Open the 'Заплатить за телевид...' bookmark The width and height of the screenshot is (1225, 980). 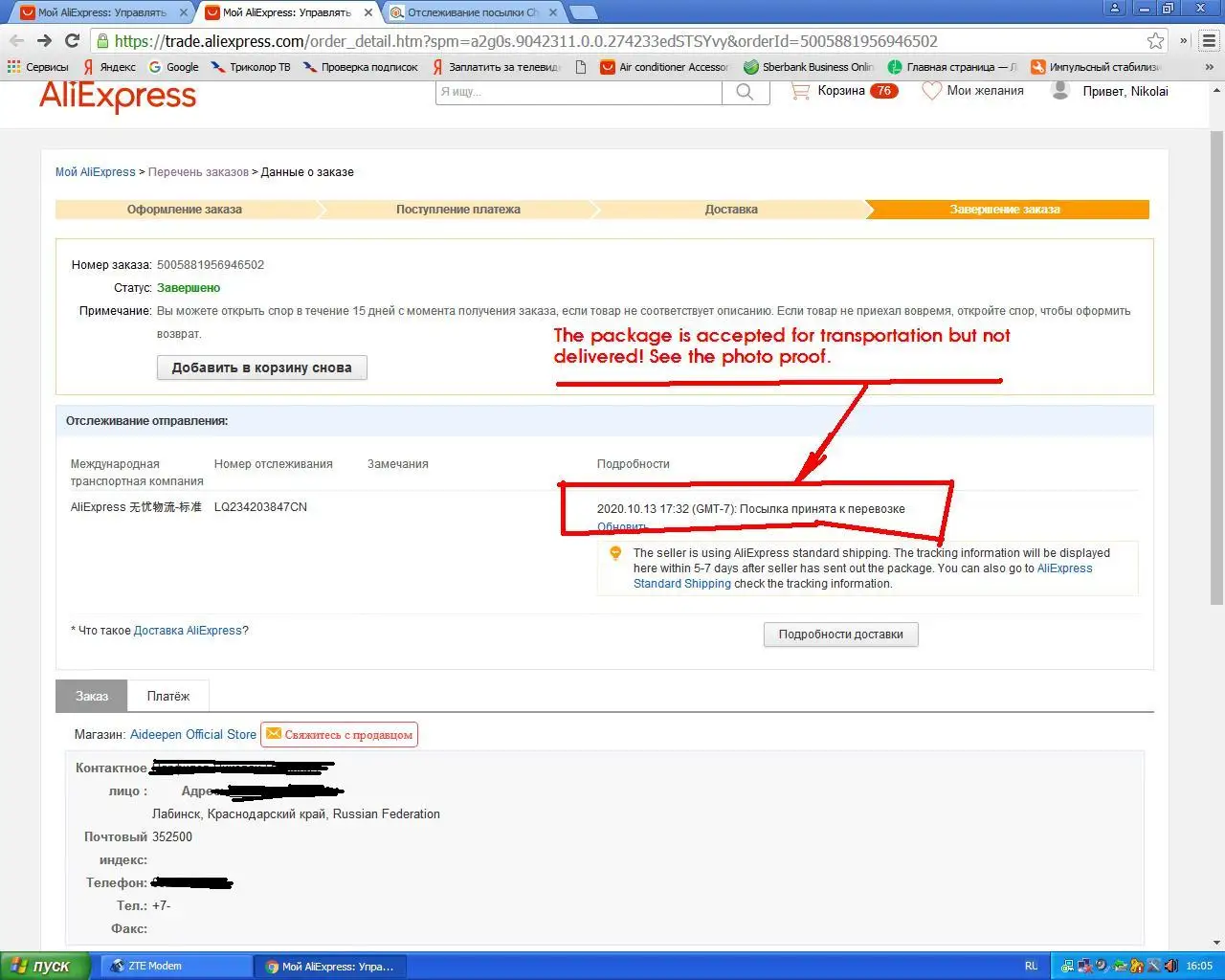click(x=496, y=67)
